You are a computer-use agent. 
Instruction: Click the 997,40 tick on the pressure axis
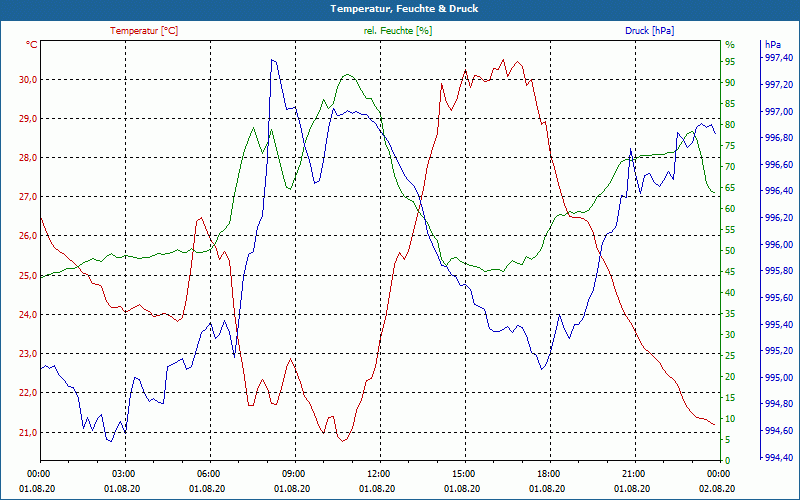point(779,58)
